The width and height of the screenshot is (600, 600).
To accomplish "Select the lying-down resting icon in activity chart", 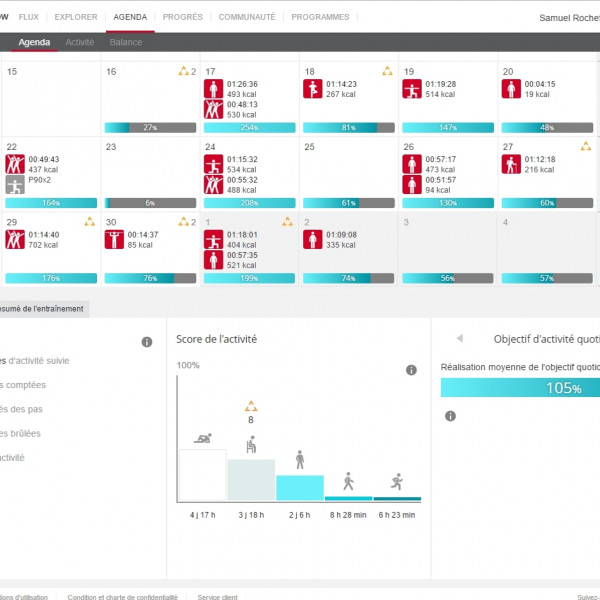I will (203, 439).
